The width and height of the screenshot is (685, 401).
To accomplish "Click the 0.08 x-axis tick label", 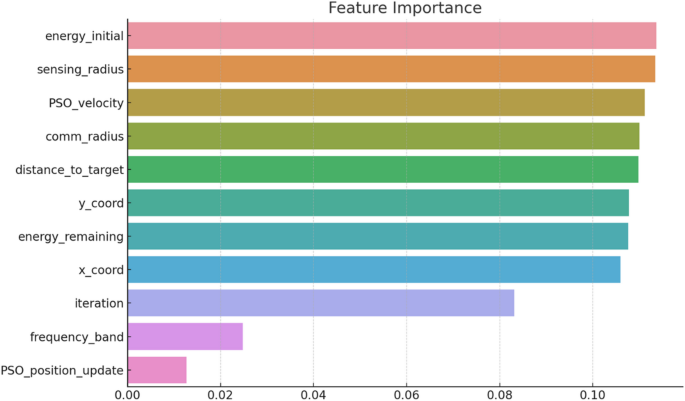I will 499,392.
